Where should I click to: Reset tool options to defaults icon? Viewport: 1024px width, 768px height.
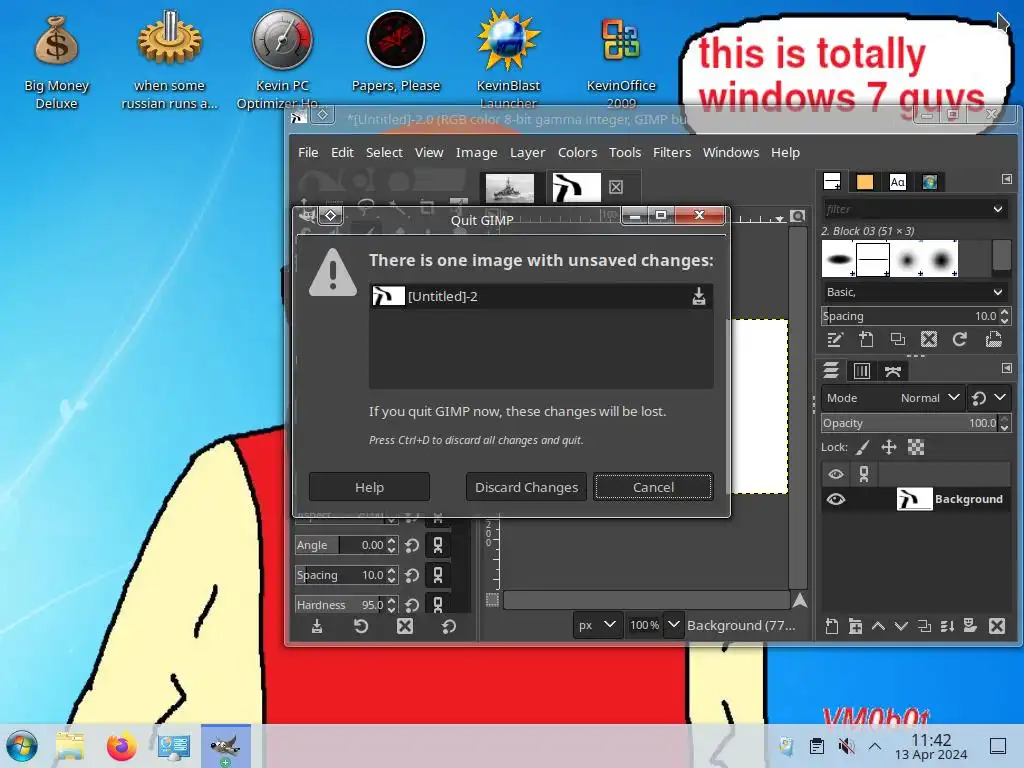pos(449,626)
